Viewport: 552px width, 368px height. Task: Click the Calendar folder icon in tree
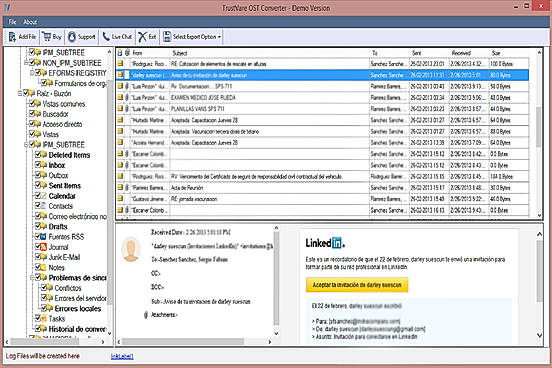coord(44,195)
